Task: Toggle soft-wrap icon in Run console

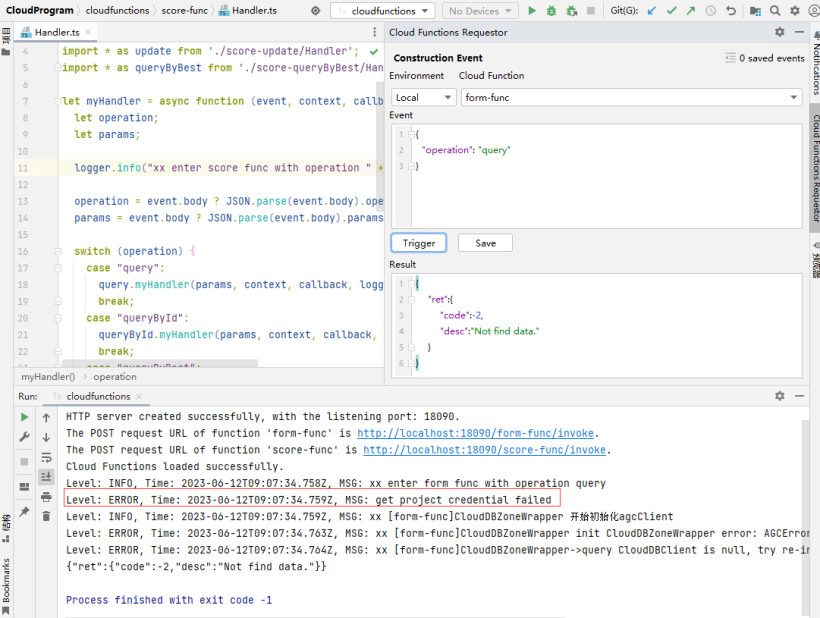Action: [46, 457]
